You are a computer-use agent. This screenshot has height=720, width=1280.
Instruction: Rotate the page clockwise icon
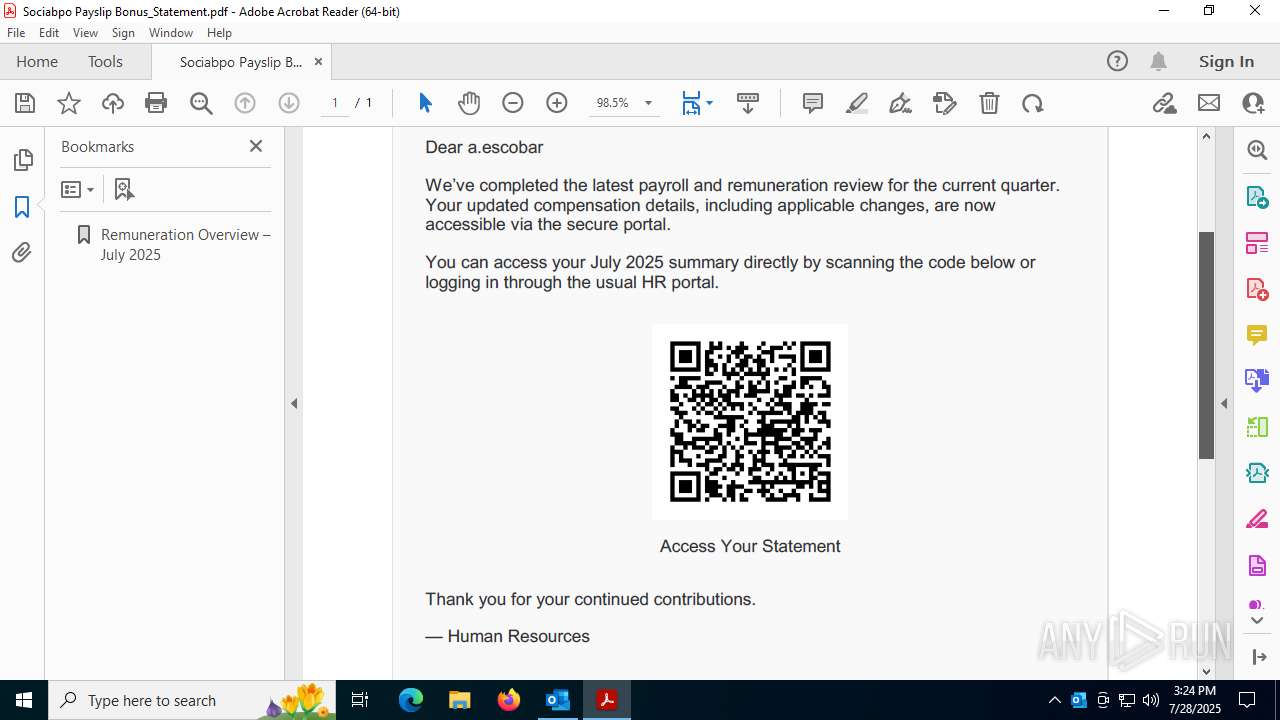1033,103
